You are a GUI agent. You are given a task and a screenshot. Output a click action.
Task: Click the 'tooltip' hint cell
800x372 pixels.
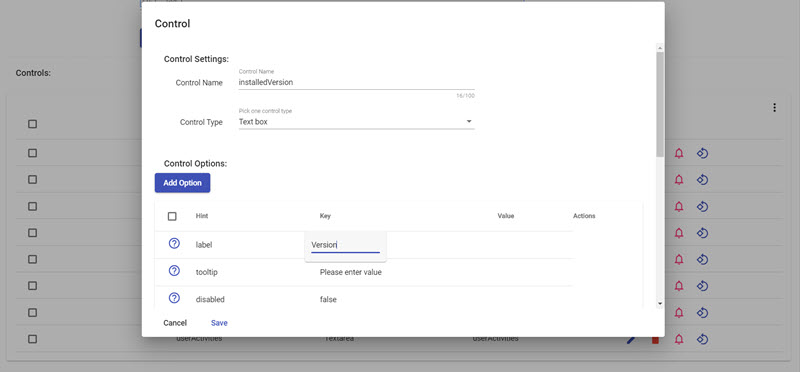(x=207, y=272)
